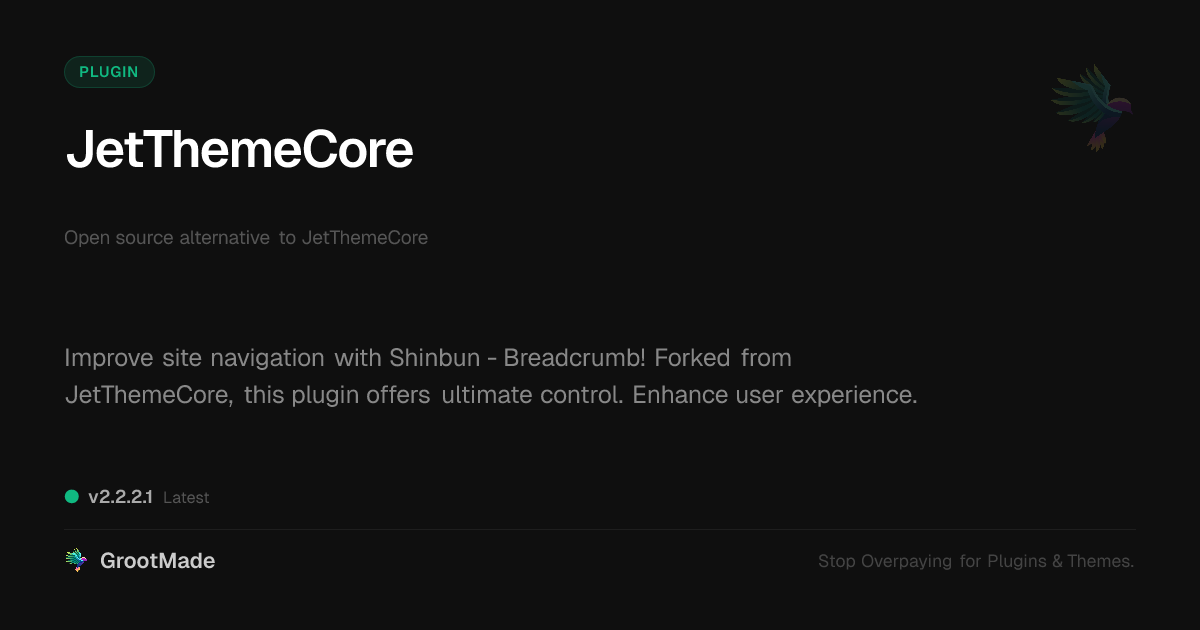Click the small GrootMade bird icon
This screenshot has width=1200, height=630.
coord(76,561)
